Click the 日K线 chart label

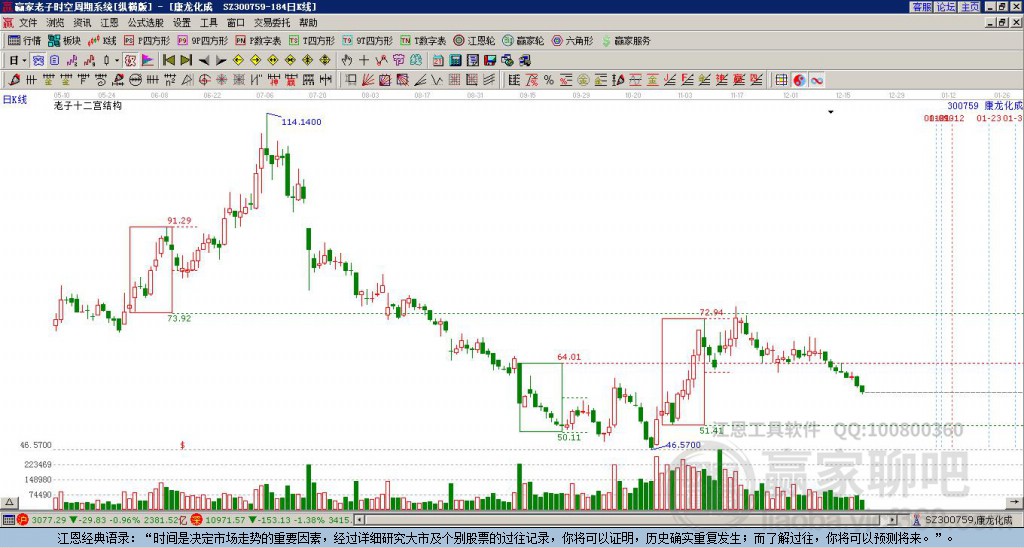(14, 99)
